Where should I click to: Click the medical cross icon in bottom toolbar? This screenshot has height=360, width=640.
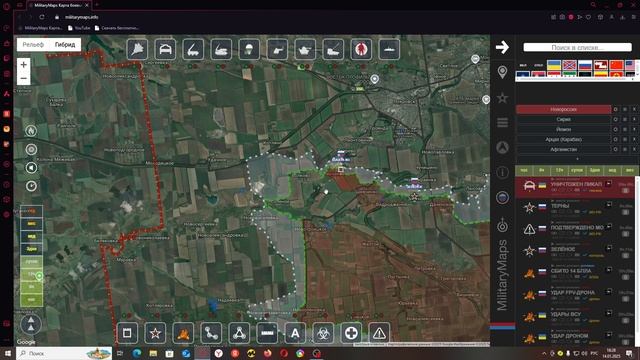coord(351,333)
